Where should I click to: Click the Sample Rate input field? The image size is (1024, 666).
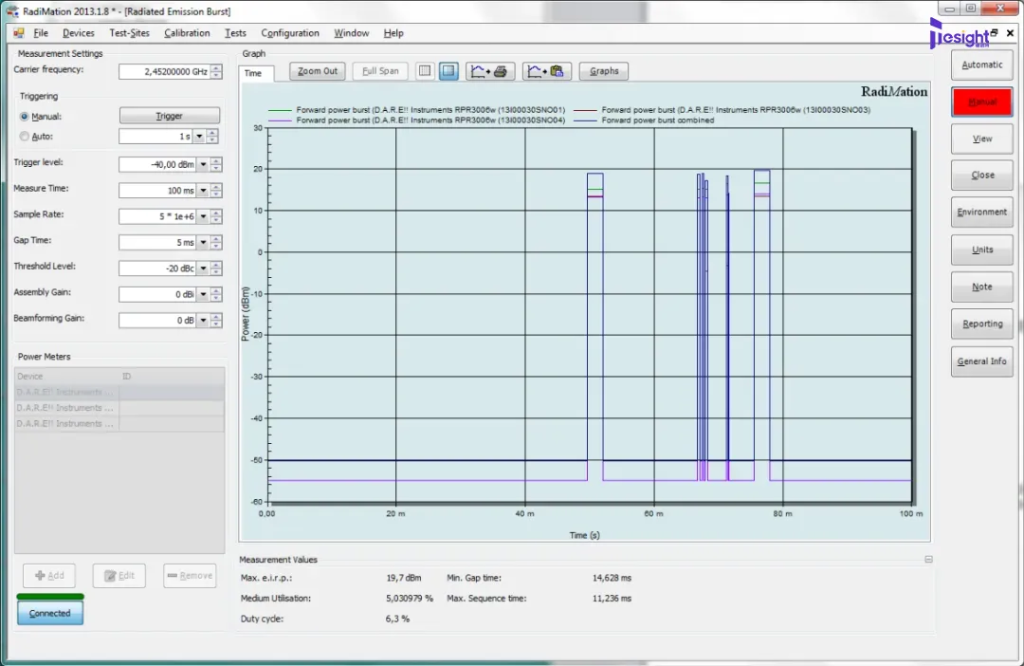click(157, 216)
